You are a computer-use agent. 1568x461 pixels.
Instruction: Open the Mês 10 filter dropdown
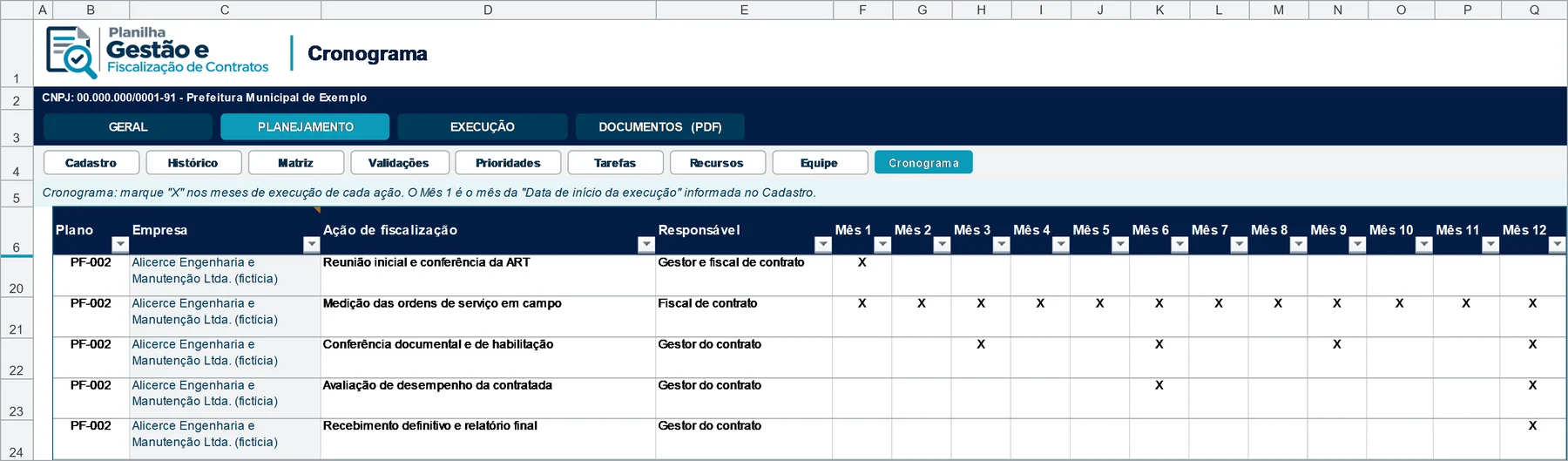tap(1423, 245)
